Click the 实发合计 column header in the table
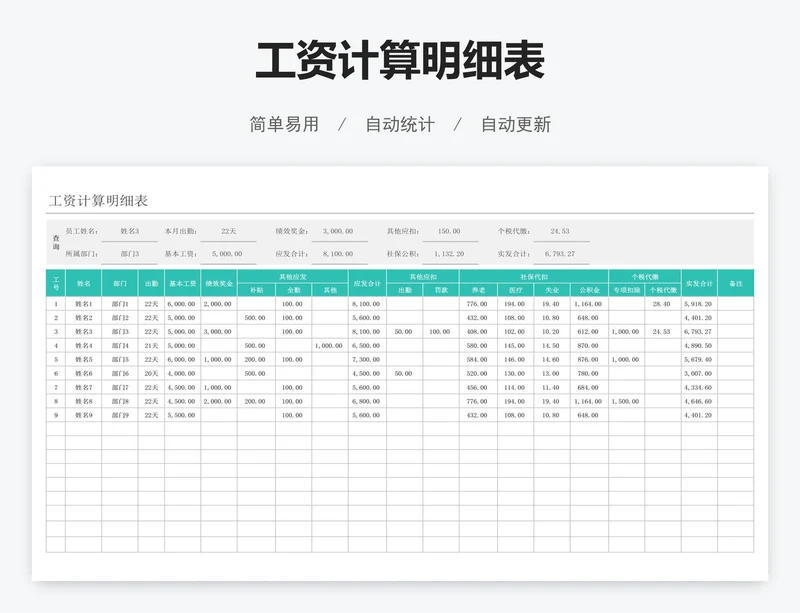 699,283
